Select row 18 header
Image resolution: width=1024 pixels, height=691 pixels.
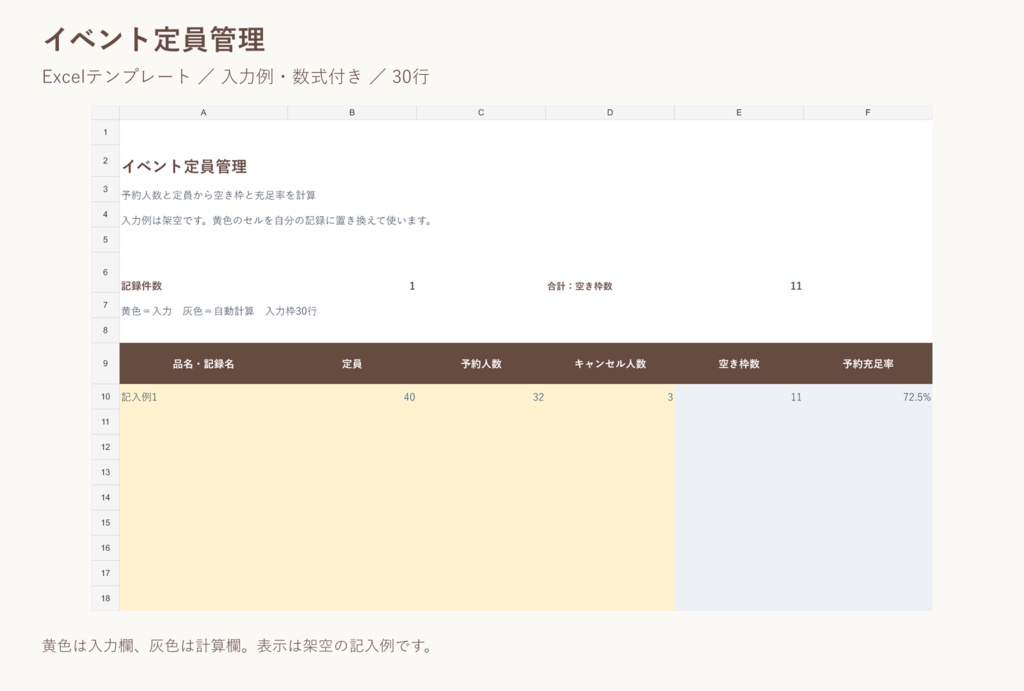tap(105, 598)
